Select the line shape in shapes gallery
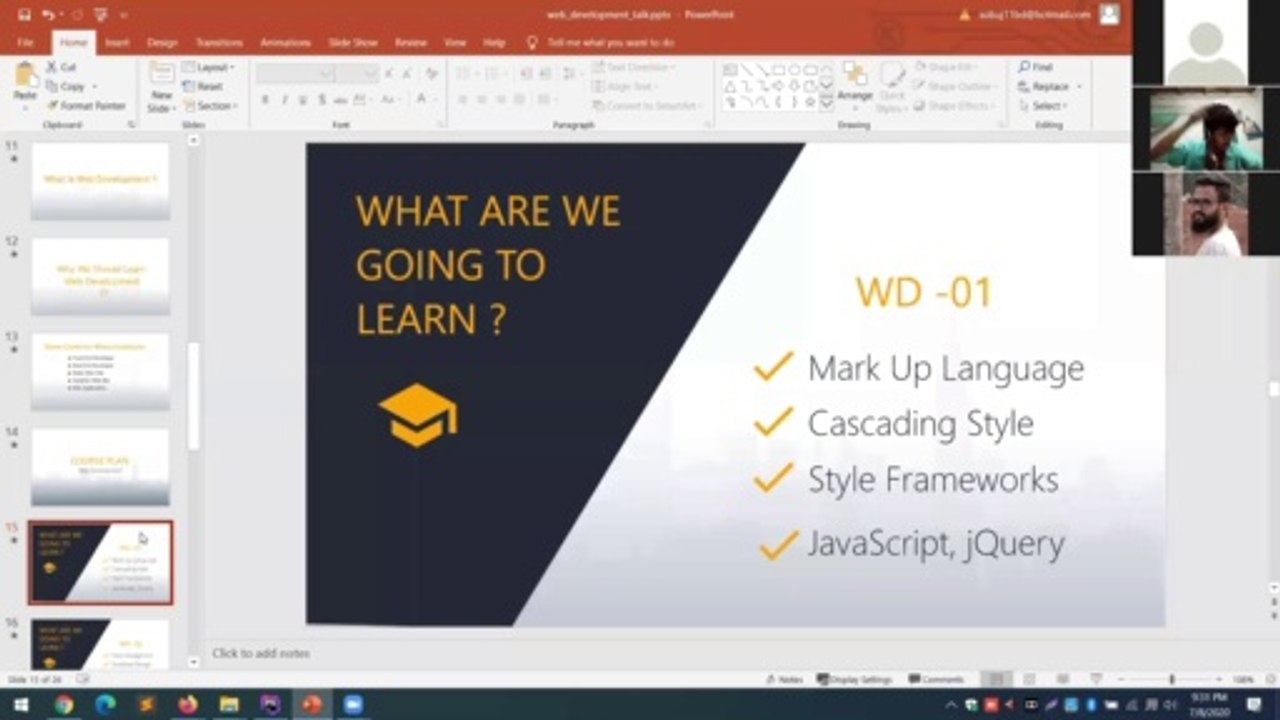The image size is (1280, 720). [746, 70]
